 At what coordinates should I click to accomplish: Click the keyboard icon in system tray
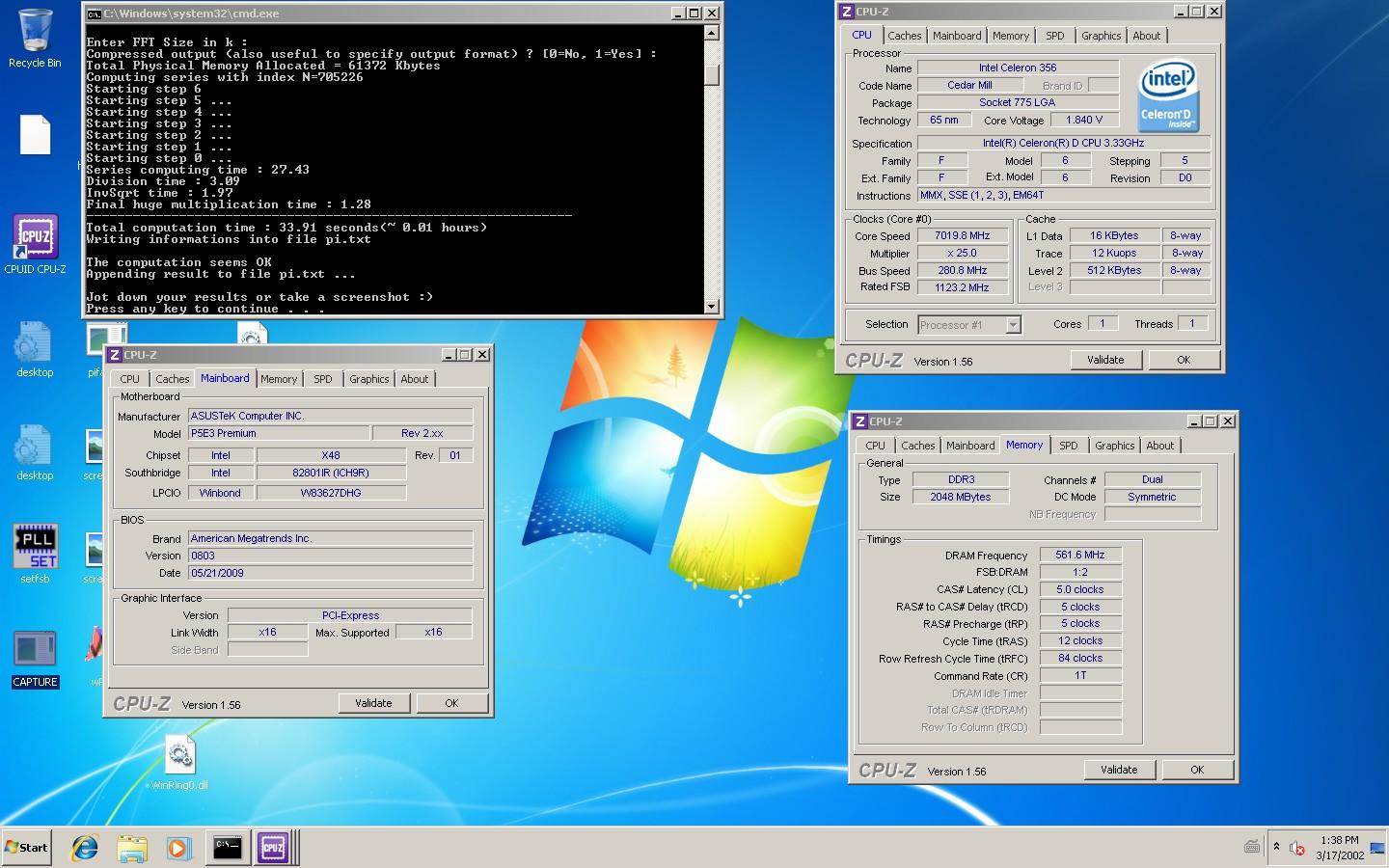tap(1252, 847)
